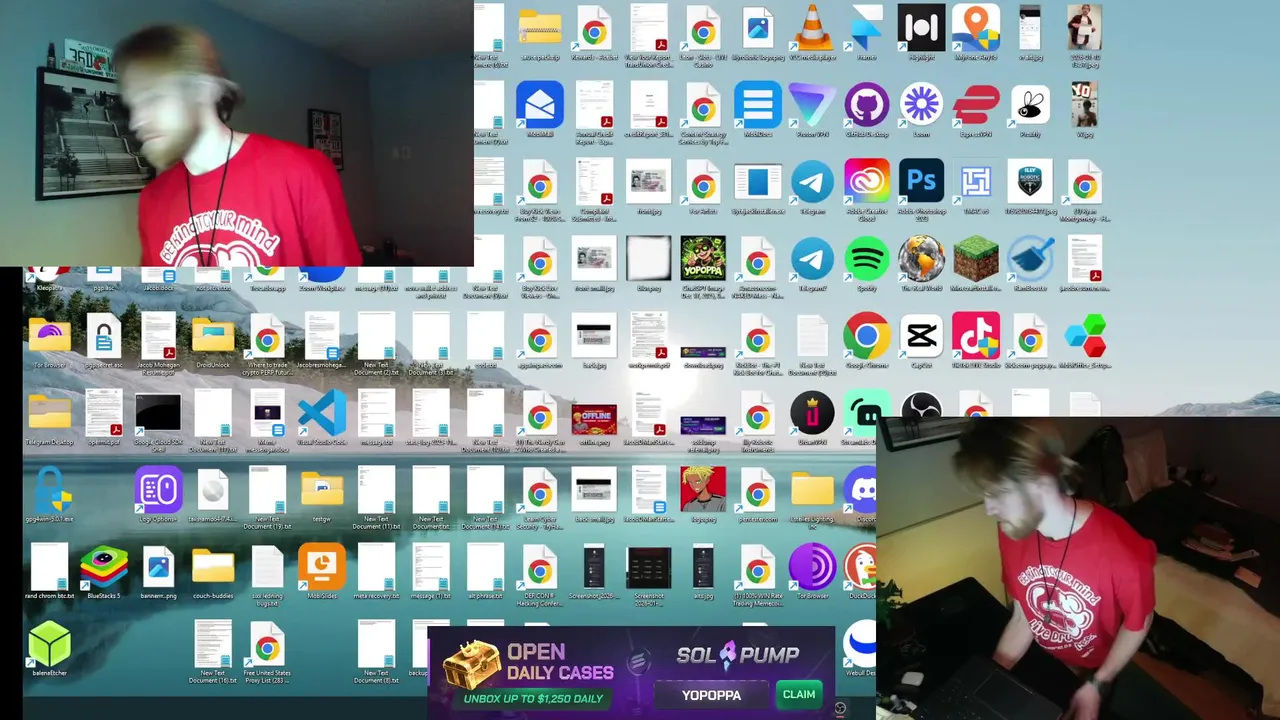The image size is (1280, 720).
Task: Select the 'meta recovery.txt' file
Action: (x=376, y=570)
